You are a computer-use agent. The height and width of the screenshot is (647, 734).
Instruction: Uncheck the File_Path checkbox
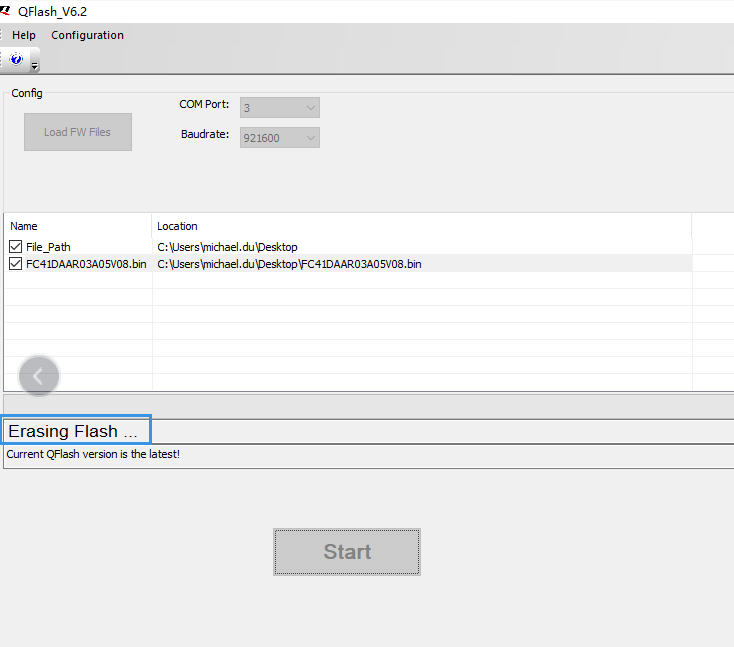15,247
